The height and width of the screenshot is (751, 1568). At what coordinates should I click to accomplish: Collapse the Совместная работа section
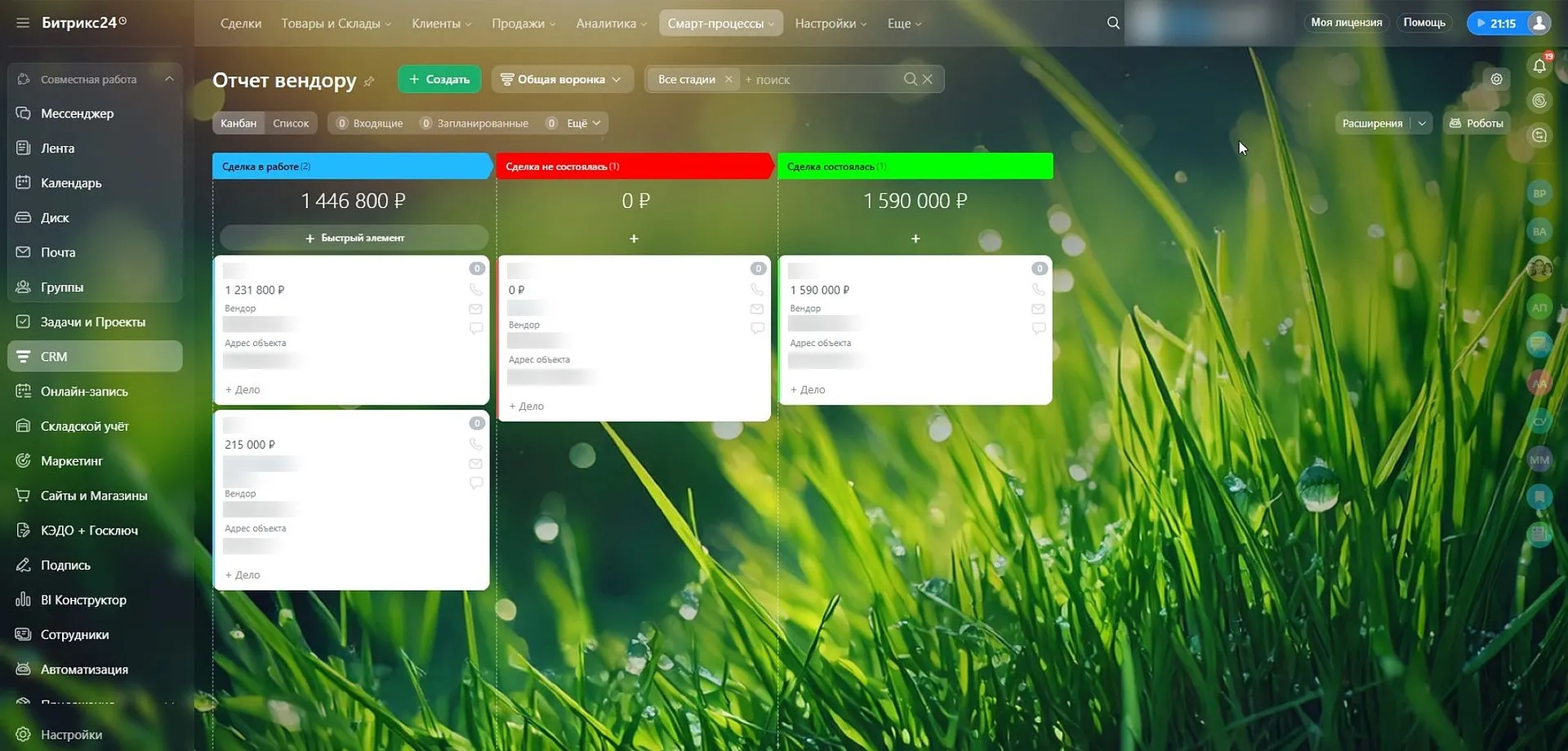pyautogui.click(x=169, y=79)
